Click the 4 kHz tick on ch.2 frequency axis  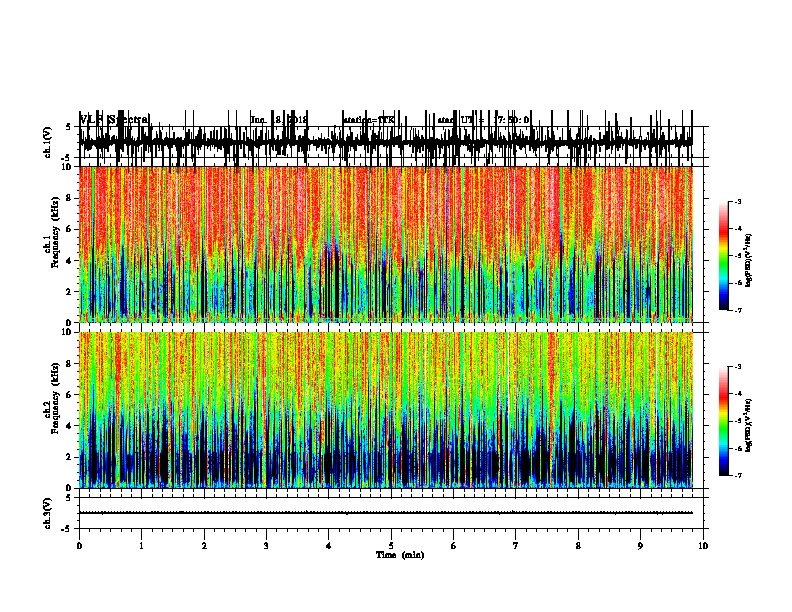(70, 426)
